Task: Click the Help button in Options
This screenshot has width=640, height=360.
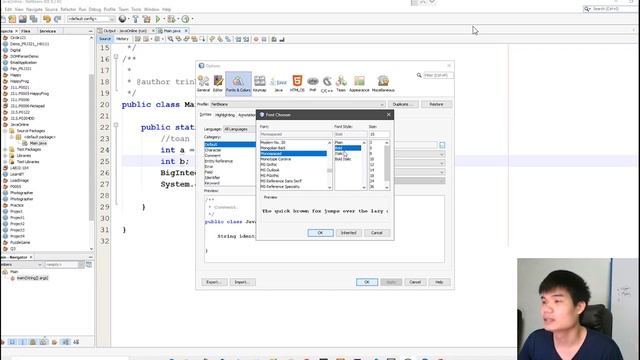Action: click(x=439, y=282)
